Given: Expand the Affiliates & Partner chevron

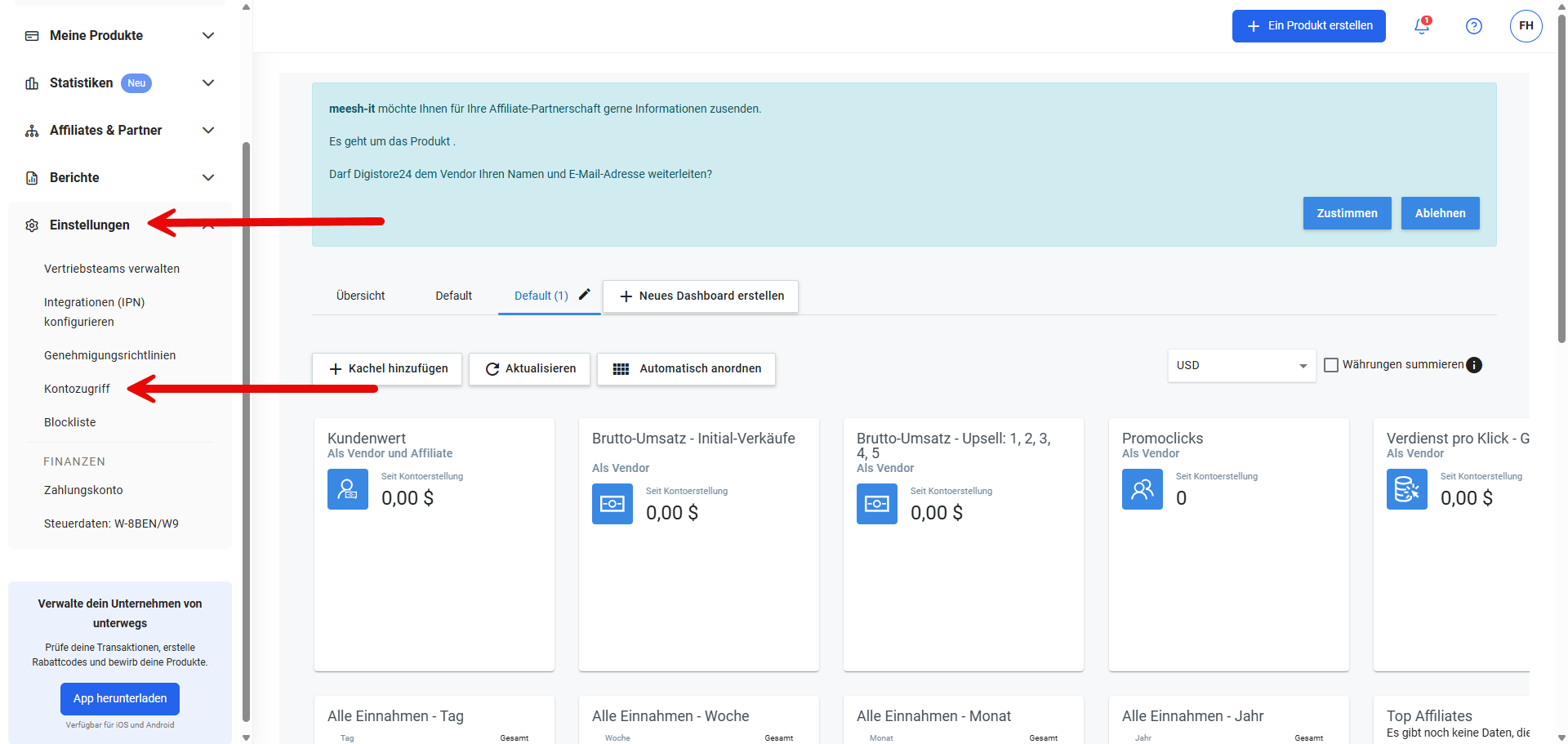Looking at the screenshot, I should point(208,131).
